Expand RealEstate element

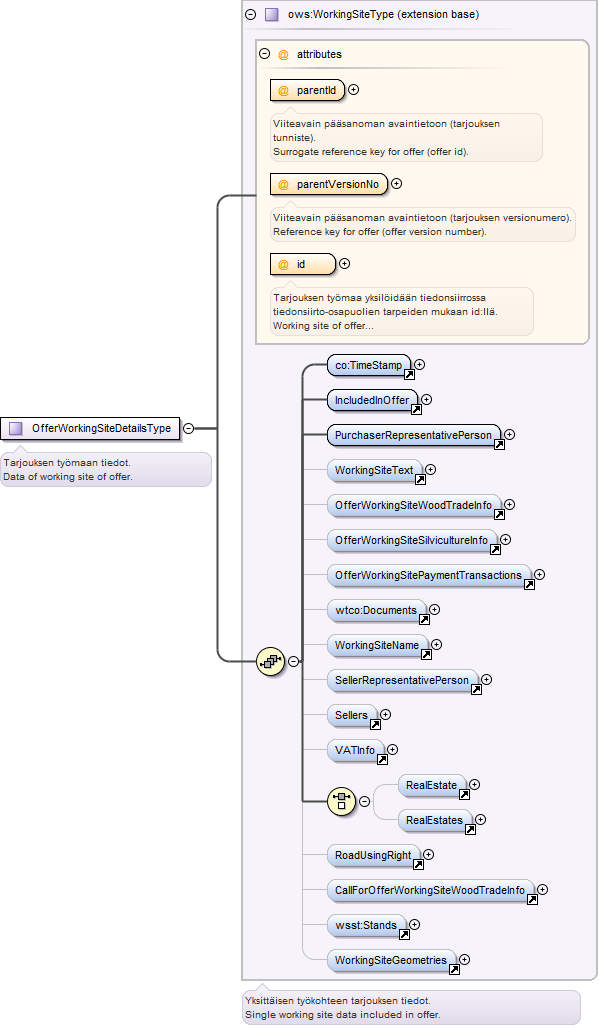click(474, 785)
